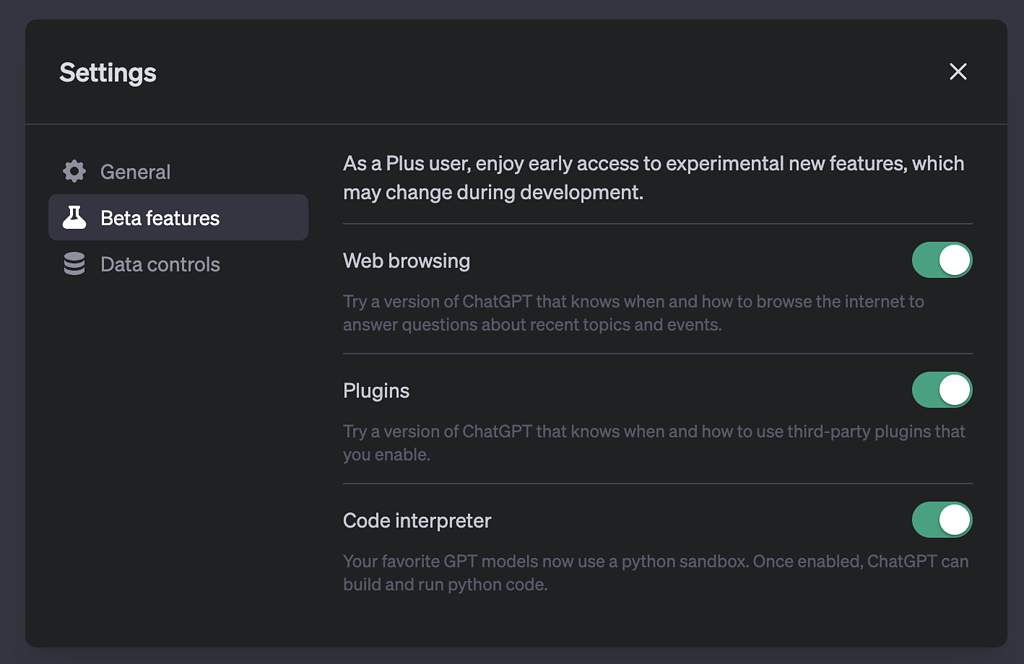The image size is (1024, 664).
Task: Click the cog icon in the settings sidebar
Action: coord(74,171)
